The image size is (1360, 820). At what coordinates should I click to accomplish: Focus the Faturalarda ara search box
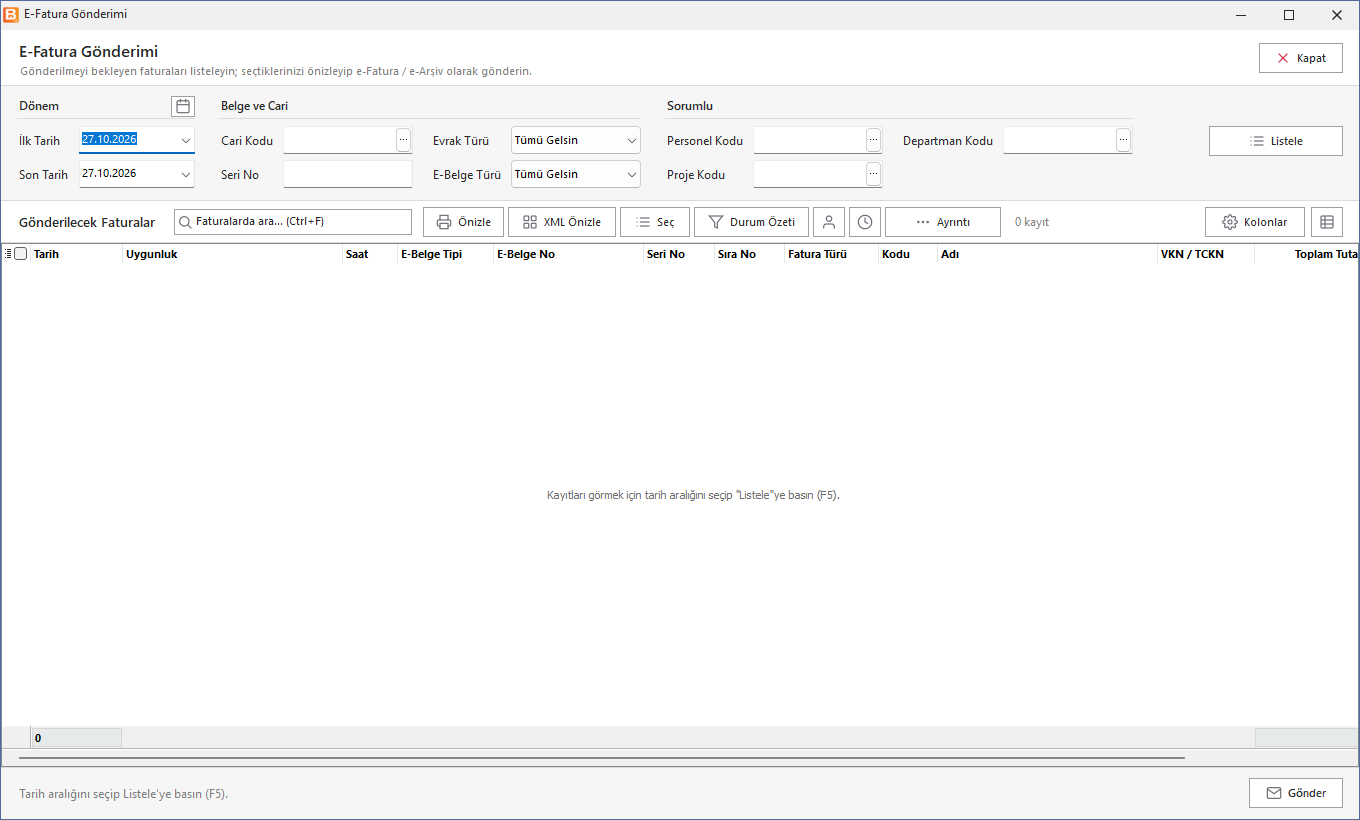pos(293,222)
